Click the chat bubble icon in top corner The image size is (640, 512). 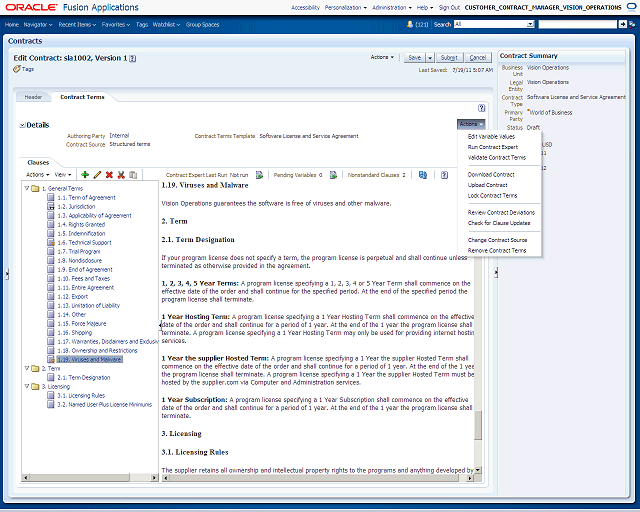pos(631,7)
